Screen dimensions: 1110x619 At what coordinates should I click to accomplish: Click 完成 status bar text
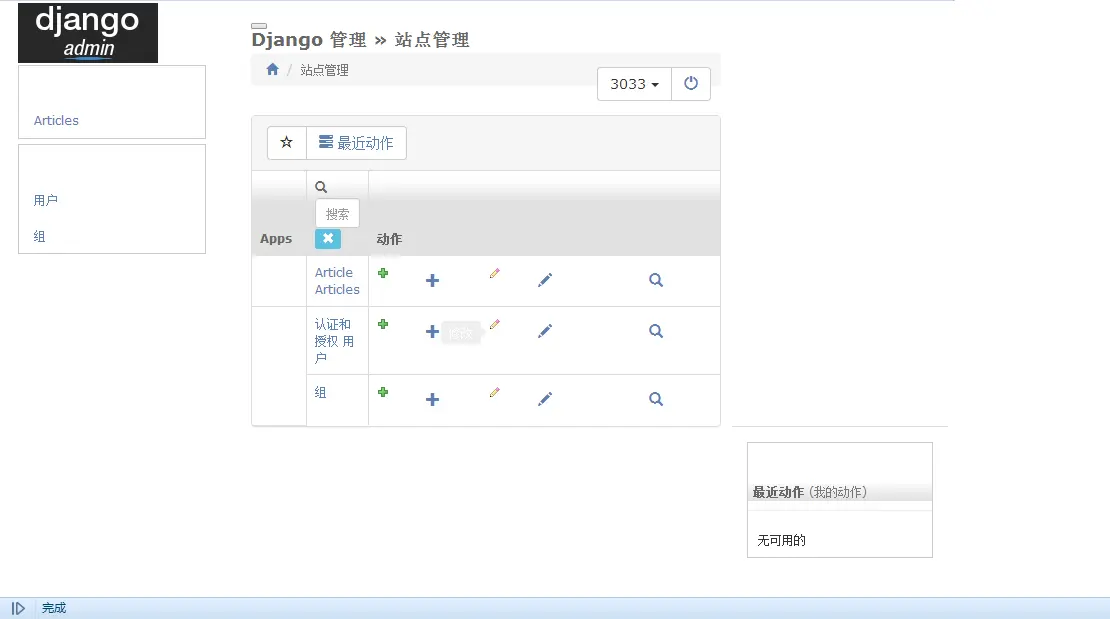tap(54, 608)
